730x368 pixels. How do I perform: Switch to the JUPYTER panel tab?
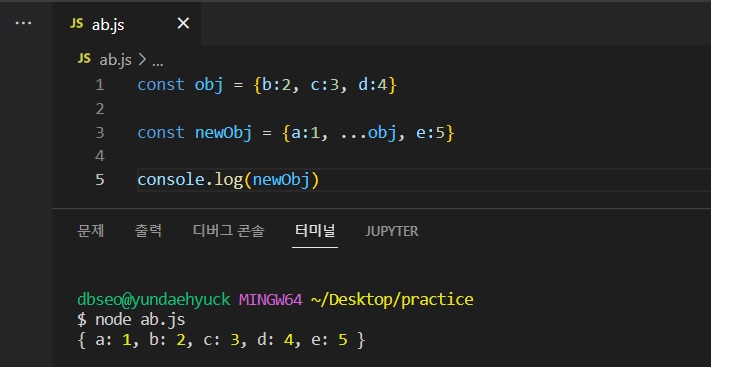392,231
